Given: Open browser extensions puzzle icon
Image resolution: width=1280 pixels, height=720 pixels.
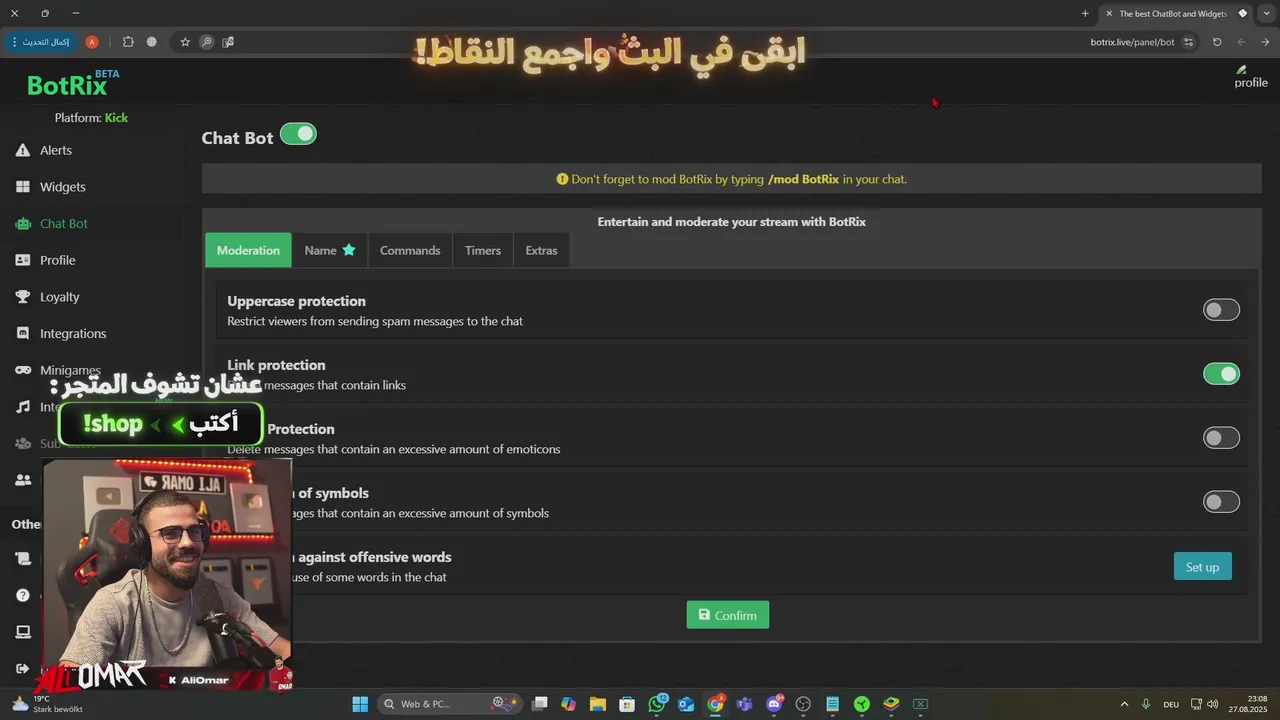Looking at the screenshot, I should (x=128, y=42).
